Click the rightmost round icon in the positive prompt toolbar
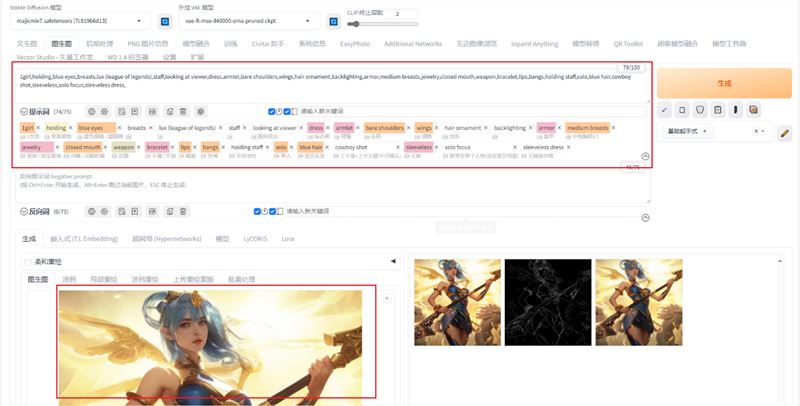The image size is (800, 406). pyautogui.click(x=201, y=111)
